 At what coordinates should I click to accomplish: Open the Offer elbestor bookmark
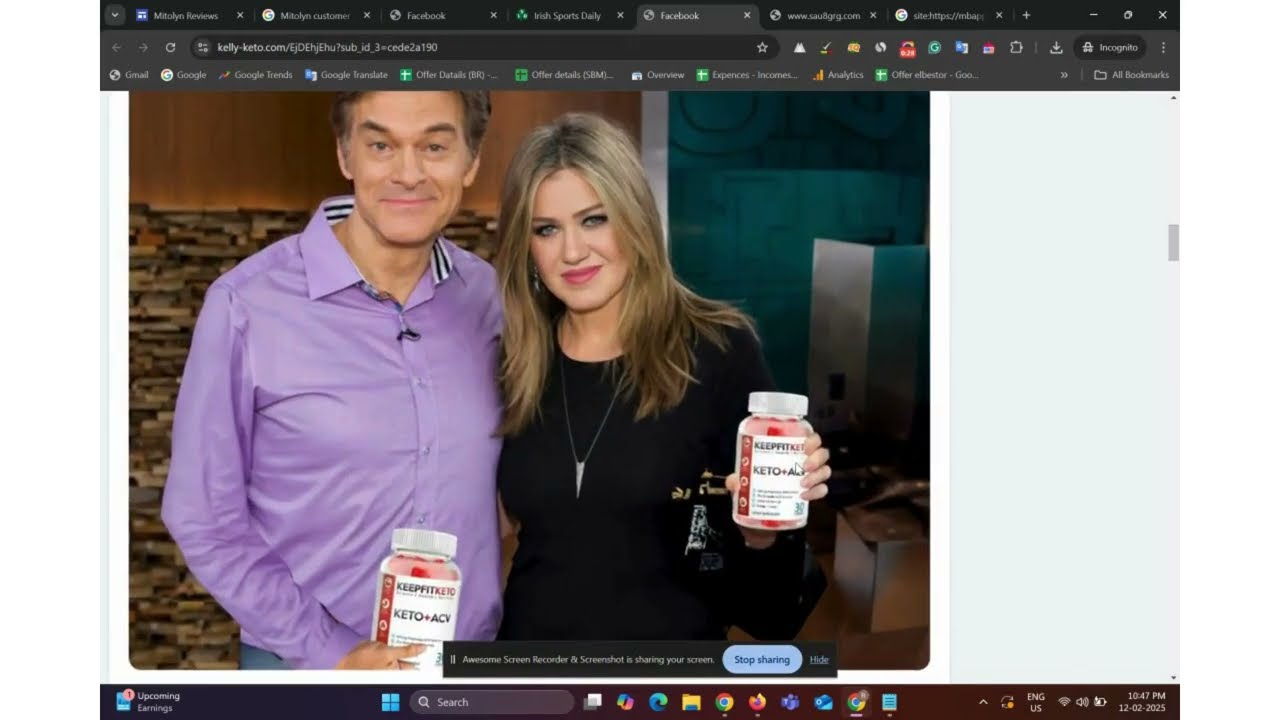point(927,75)
